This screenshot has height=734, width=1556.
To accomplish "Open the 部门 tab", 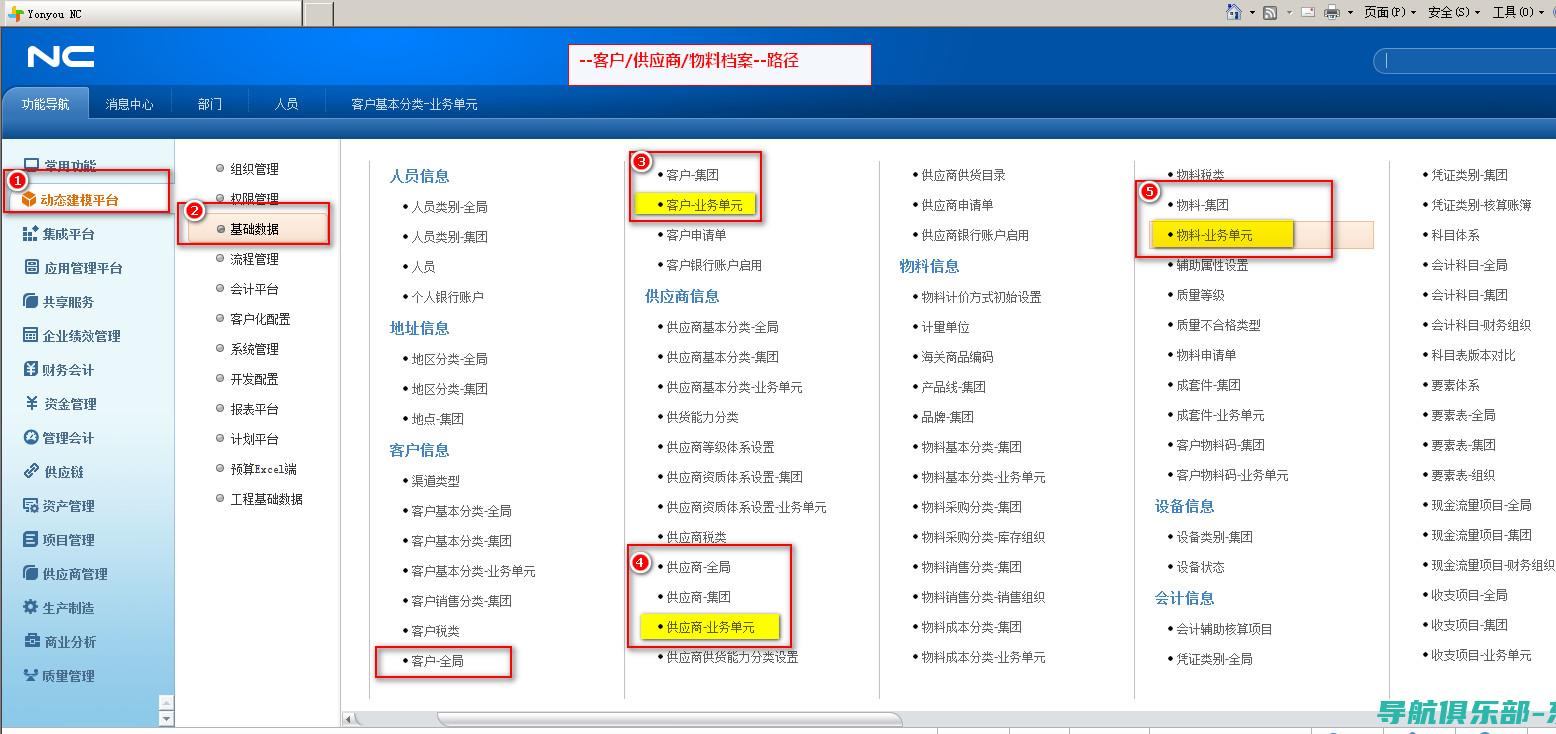I will tap(210, 104).
